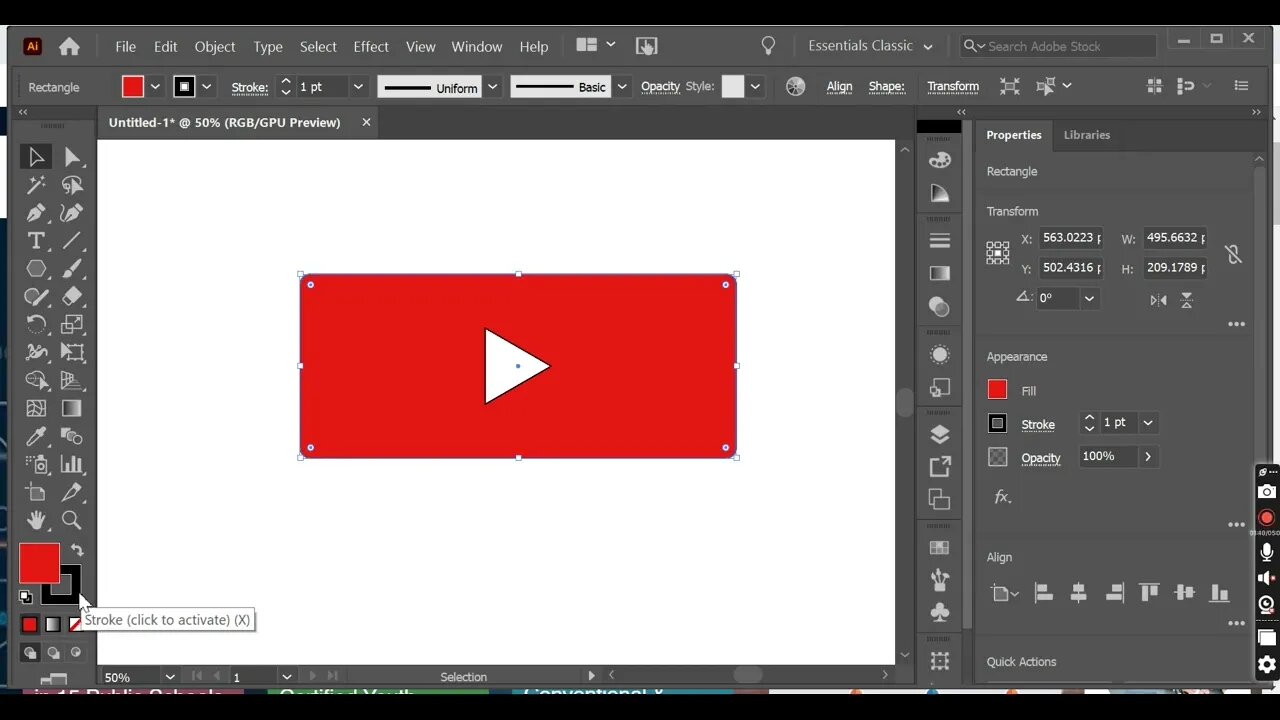This screenshot has width=1280, height=720.
Task: Select the Line Segment tool
Action: [x=72, y=241]
